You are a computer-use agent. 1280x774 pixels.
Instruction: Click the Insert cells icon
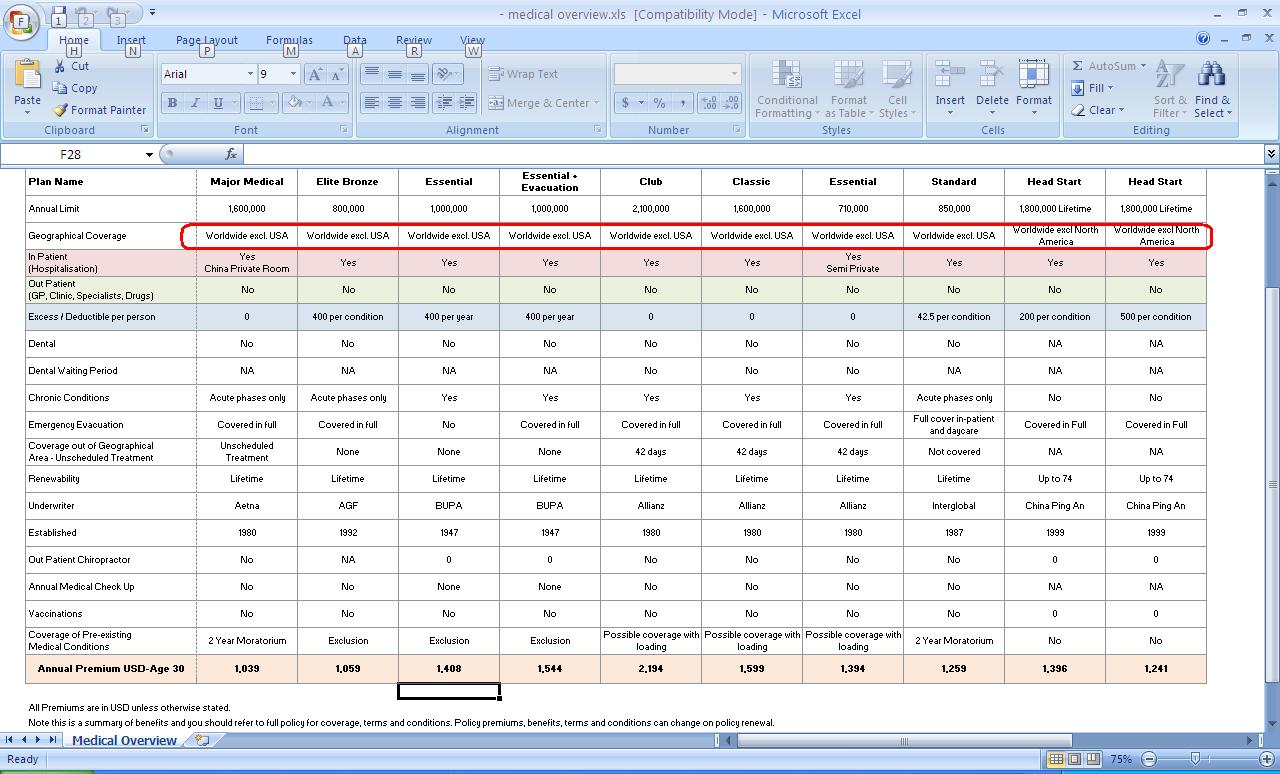tap(950, 77)
